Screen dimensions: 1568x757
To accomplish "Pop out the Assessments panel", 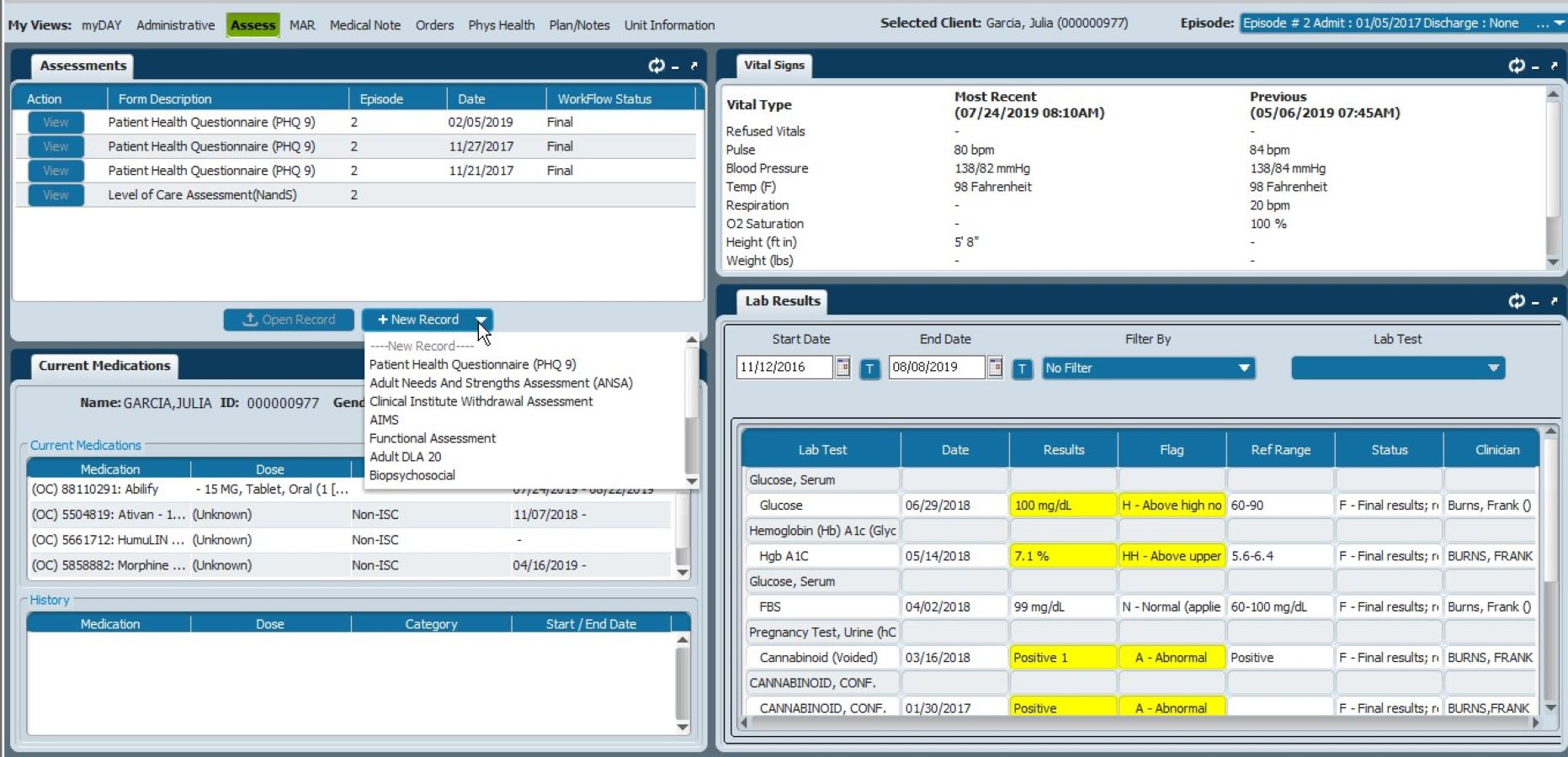I will click(693, 66).
